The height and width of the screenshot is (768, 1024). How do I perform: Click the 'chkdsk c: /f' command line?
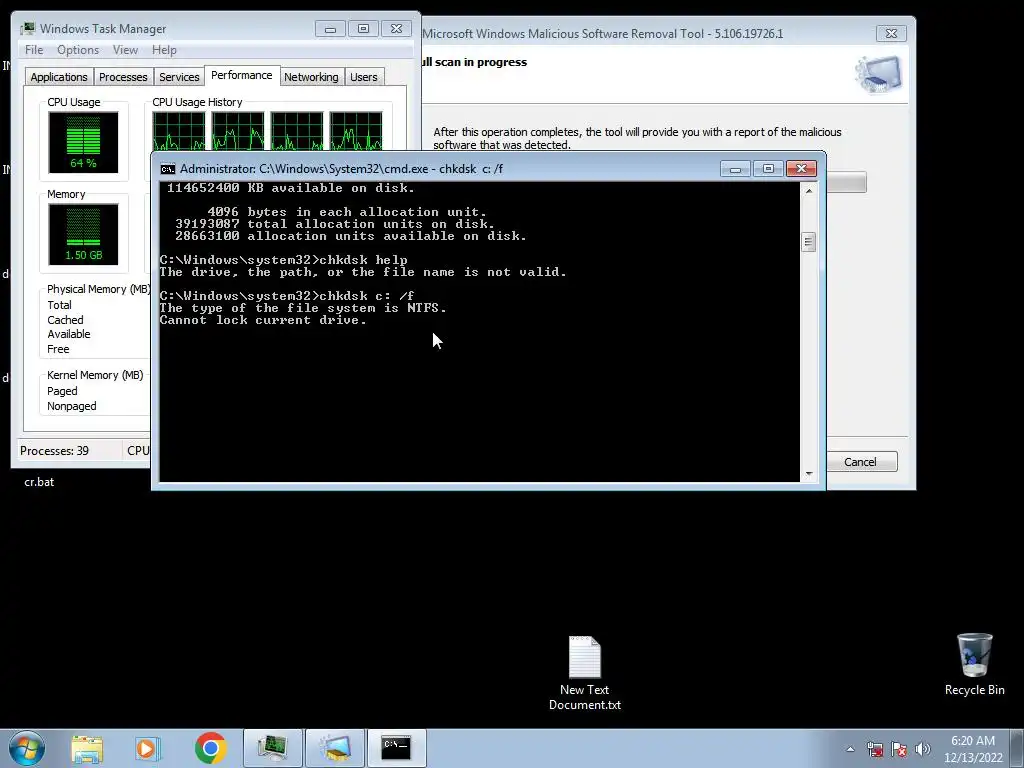[287, 296]
